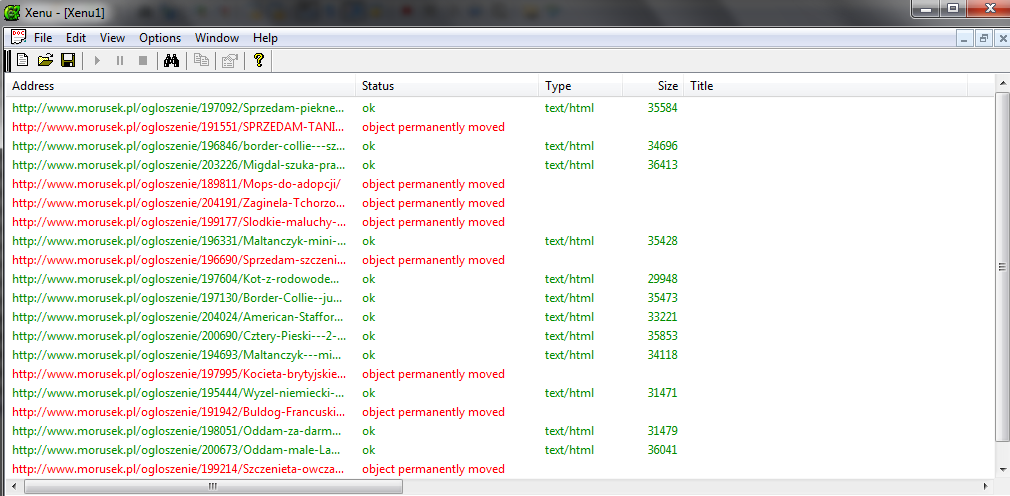Click the size value 36041
This screenshot has width=1010, height=496.
(x=662, y=450)
